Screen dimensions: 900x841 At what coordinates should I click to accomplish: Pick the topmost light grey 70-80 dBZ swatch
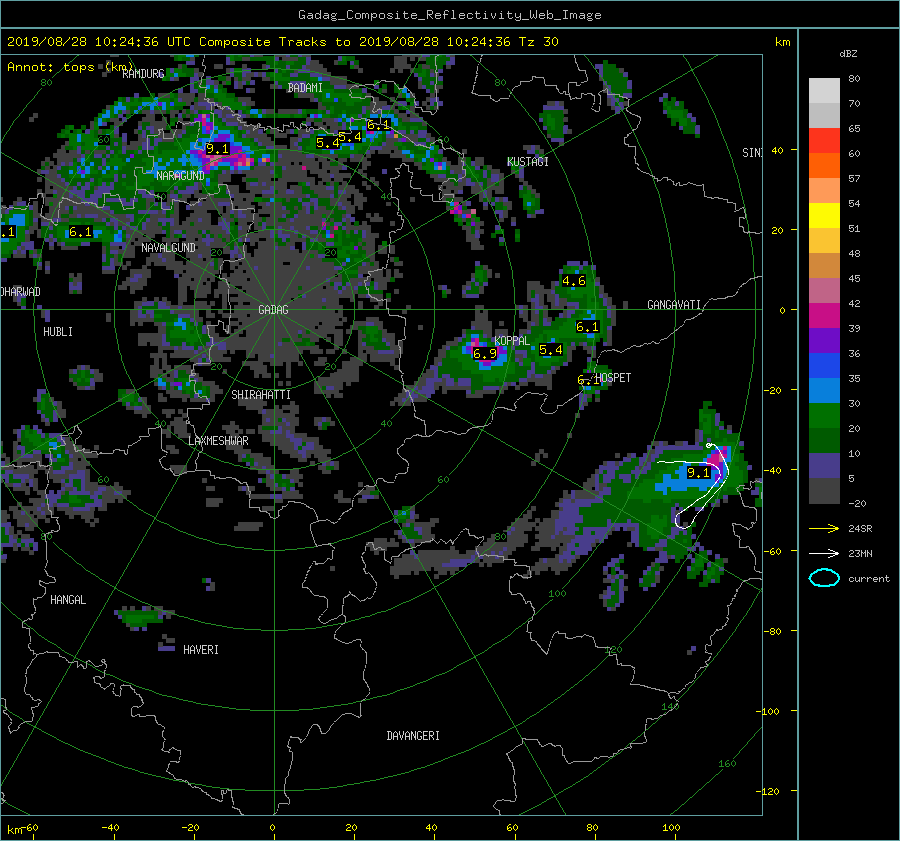(x=824, y=90)
